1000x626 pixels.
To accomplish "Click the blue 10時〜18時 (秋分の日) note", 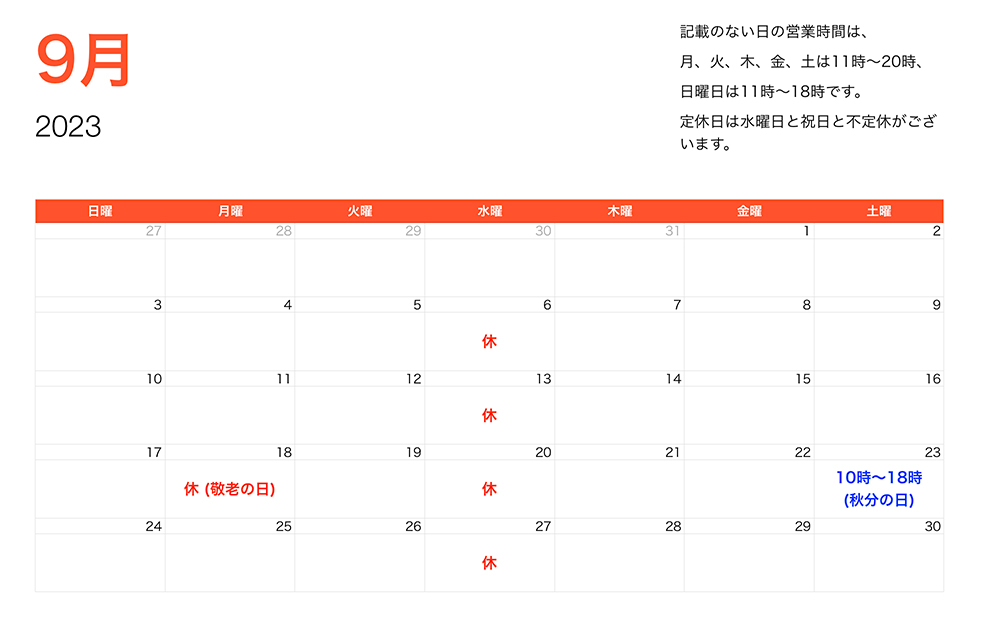I will tap(877, 488).
